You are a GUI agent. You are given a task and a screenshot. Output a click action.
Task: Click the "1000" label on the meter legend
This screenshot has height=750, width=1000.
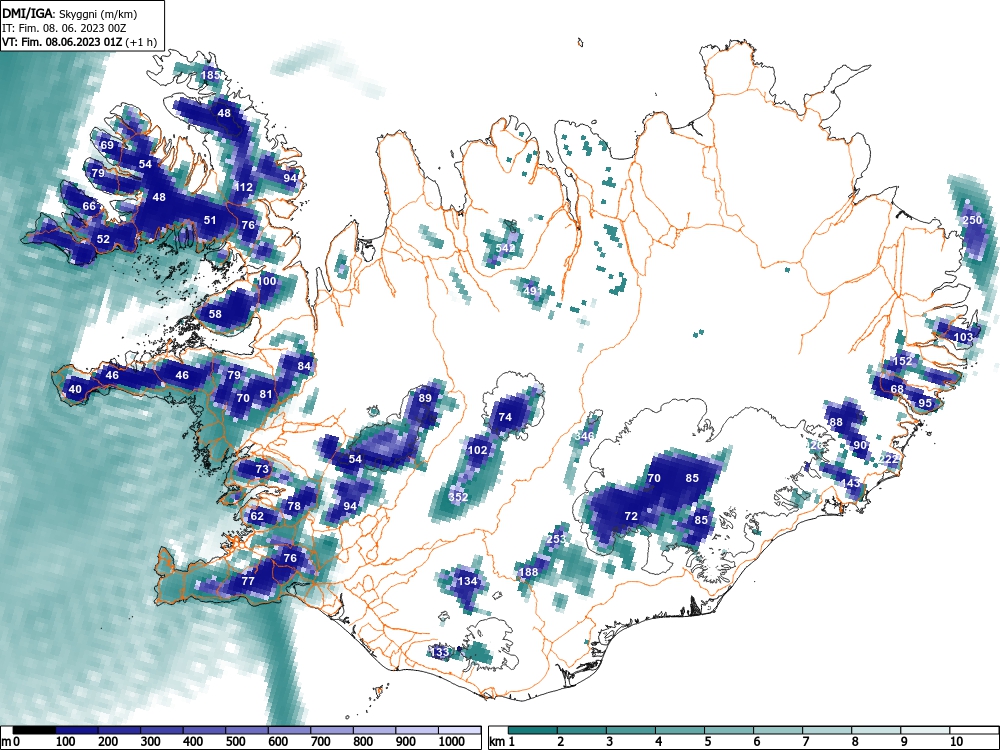click(x=452, y=742)
